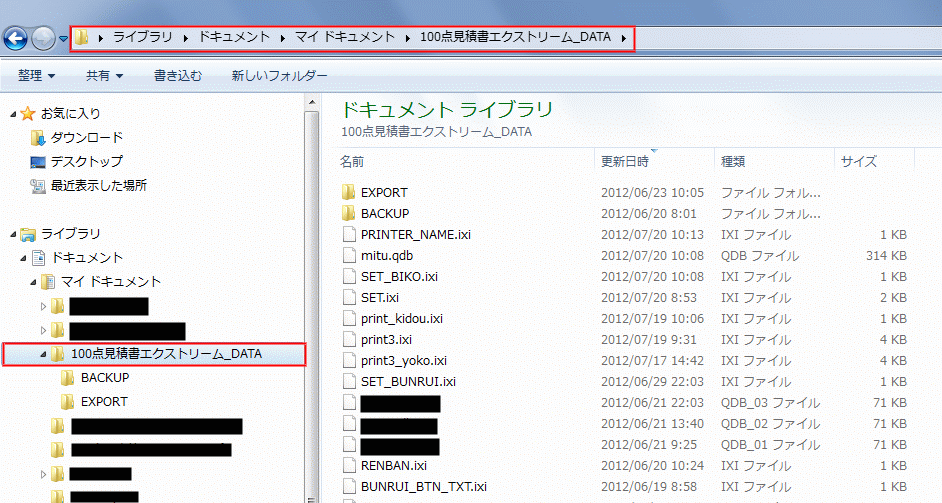Select EXPORT folder icon in navigation tree

pos(68,402)
